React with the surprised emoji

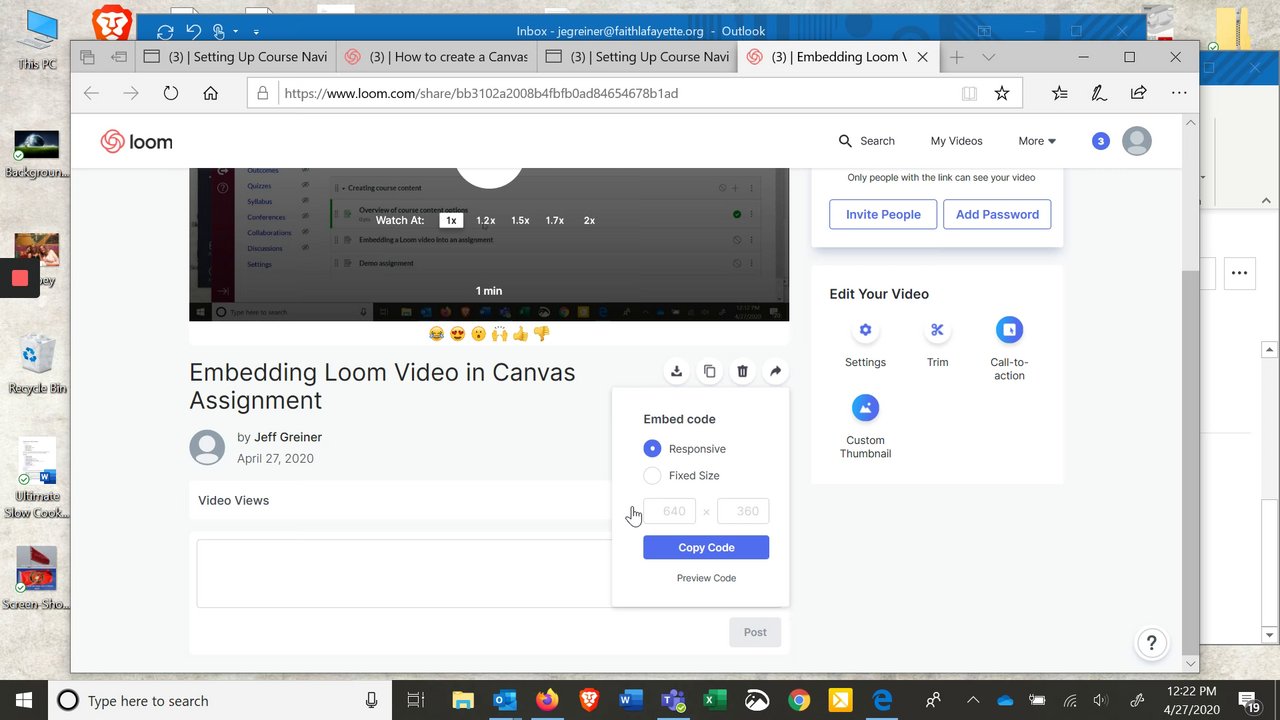[x=478, y=334]
